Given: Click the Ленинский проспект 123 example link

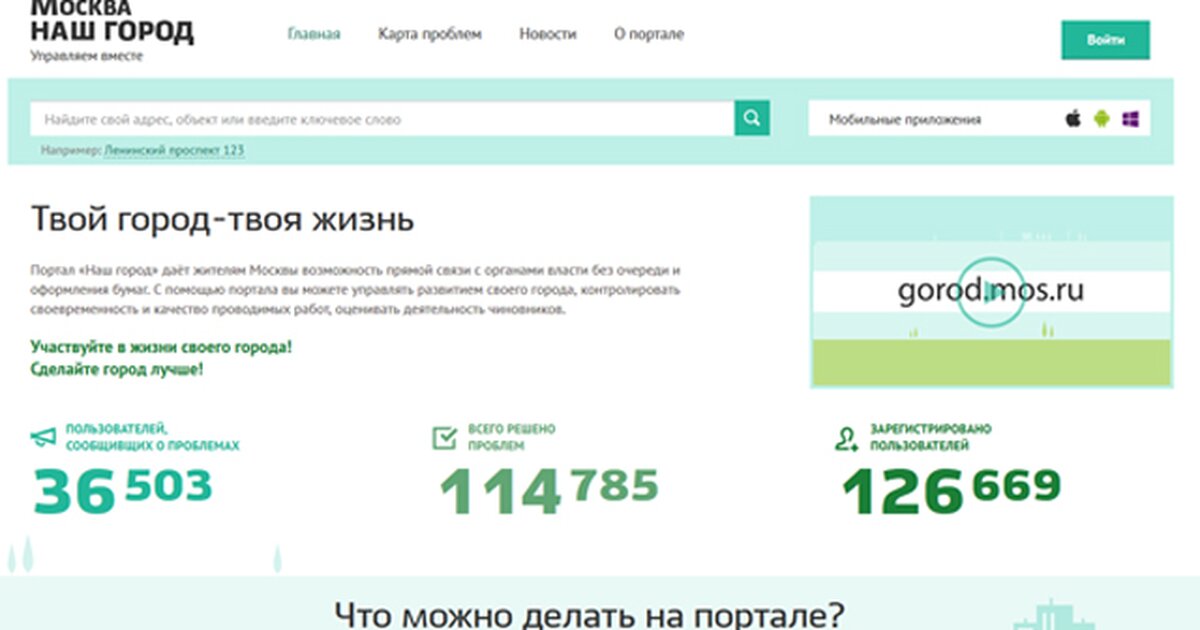Looking at the screenshot, I should [175, 150].
